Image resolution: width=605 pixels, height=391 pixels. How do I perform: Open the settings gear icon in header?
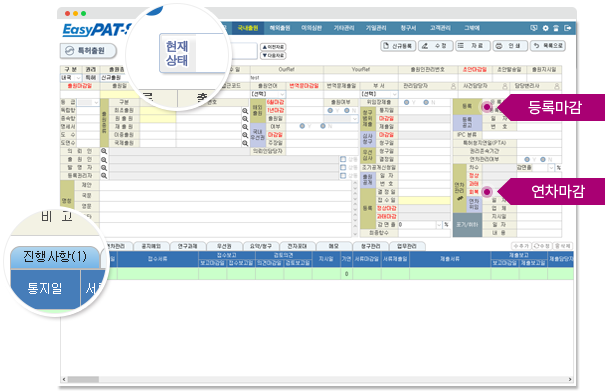[545, 28]
